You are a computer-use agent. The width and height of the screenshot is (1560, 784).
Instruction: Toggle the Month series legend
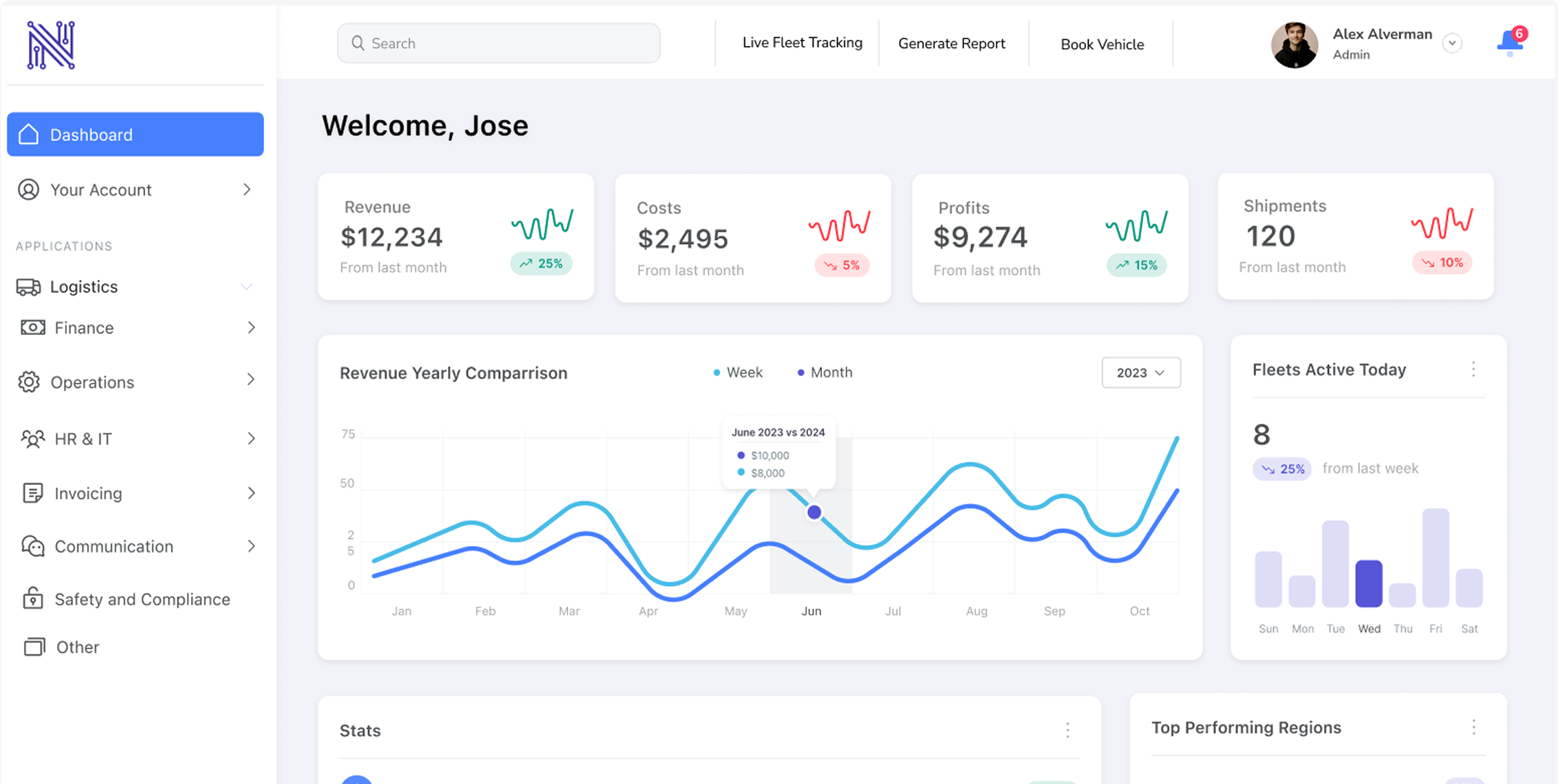tap(824, 372)
